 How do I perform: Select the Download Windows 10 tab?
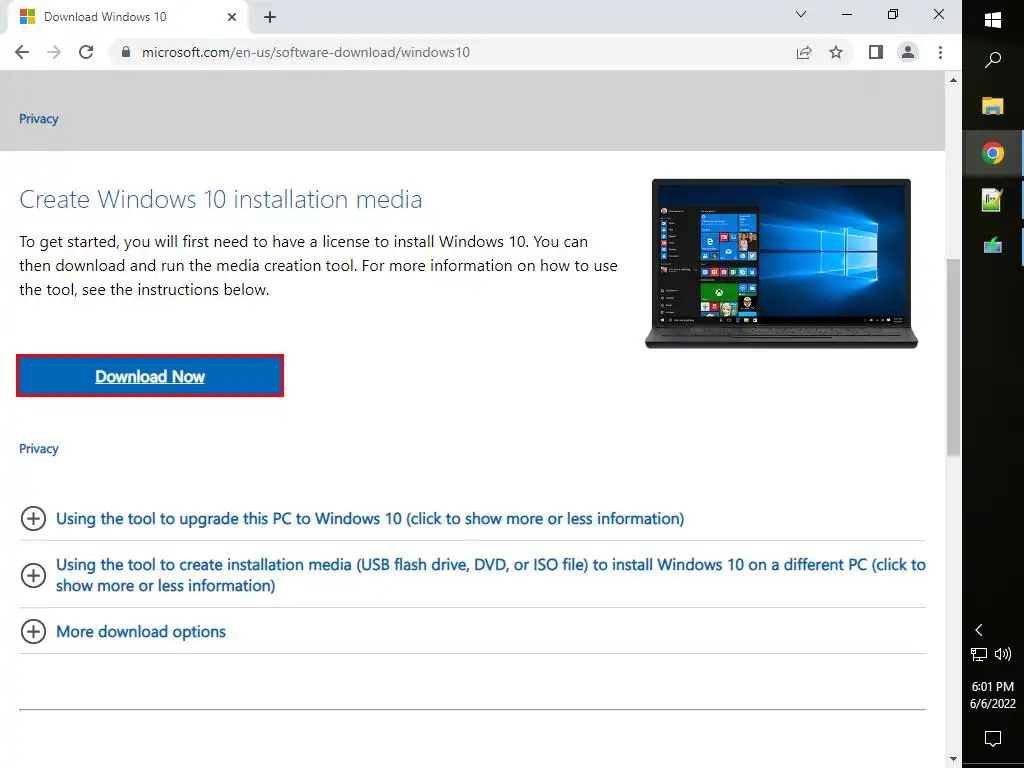(x=127, y=17)
